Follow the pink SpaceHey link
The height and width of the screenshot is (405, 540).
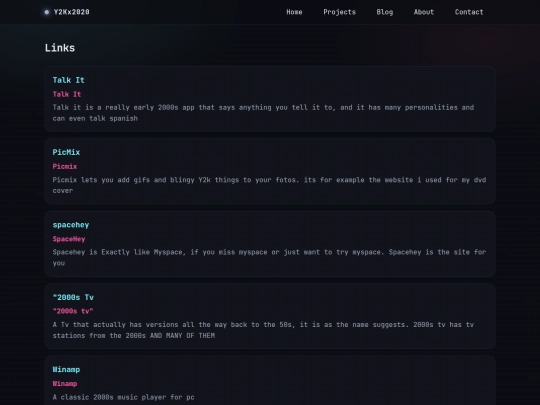[x=69, y=239]
